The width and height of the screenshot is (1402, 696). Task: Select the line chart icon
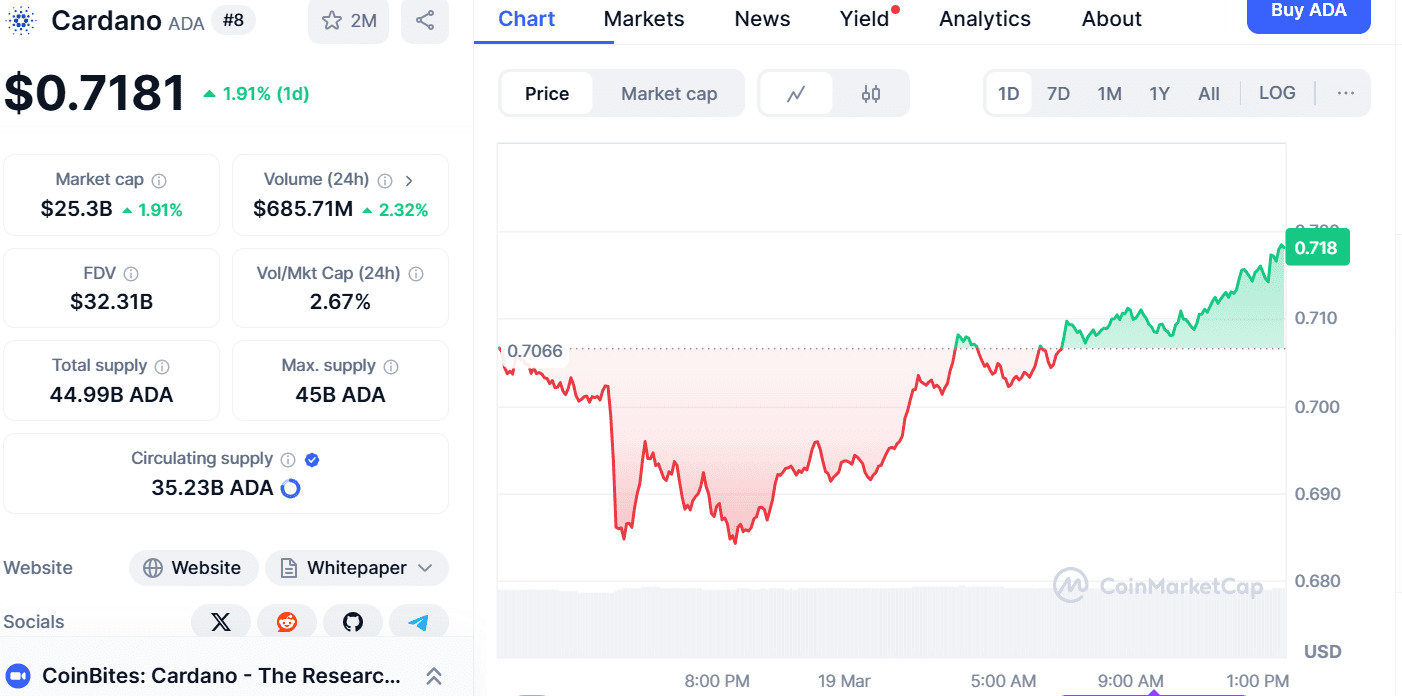click(796, 93)
